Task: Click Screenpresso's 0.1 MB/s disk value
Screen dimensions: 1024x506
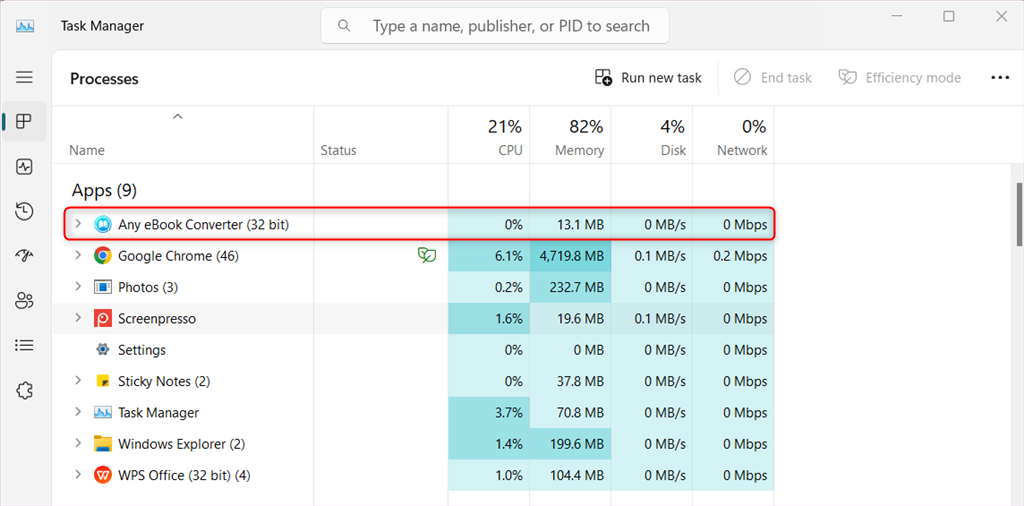Action: coord(660,319)
